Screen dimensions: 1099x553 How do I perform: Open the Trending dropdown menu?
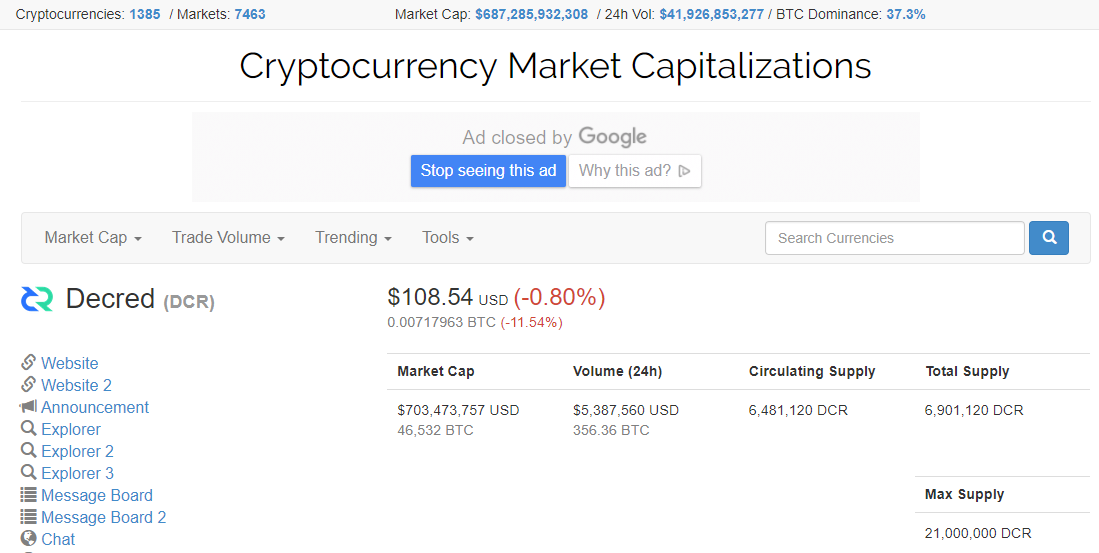[353, 238]
